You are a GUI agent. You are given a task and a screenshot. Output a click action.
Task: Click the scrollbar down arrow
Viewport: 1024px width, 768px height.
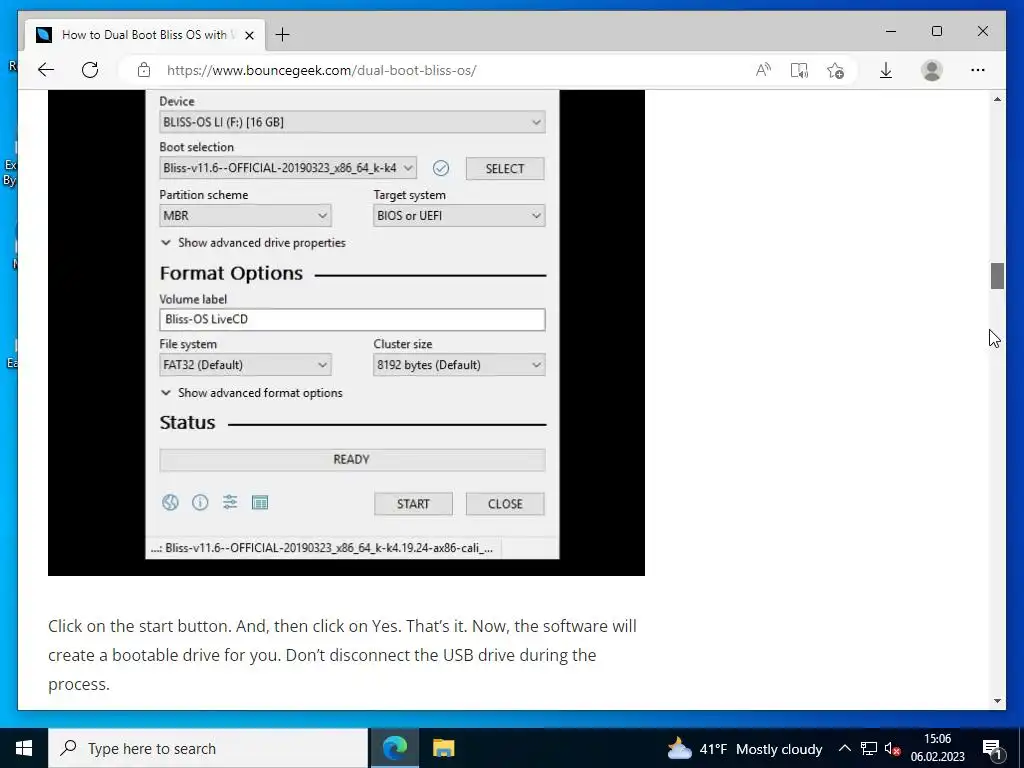(x=997, y=701)
